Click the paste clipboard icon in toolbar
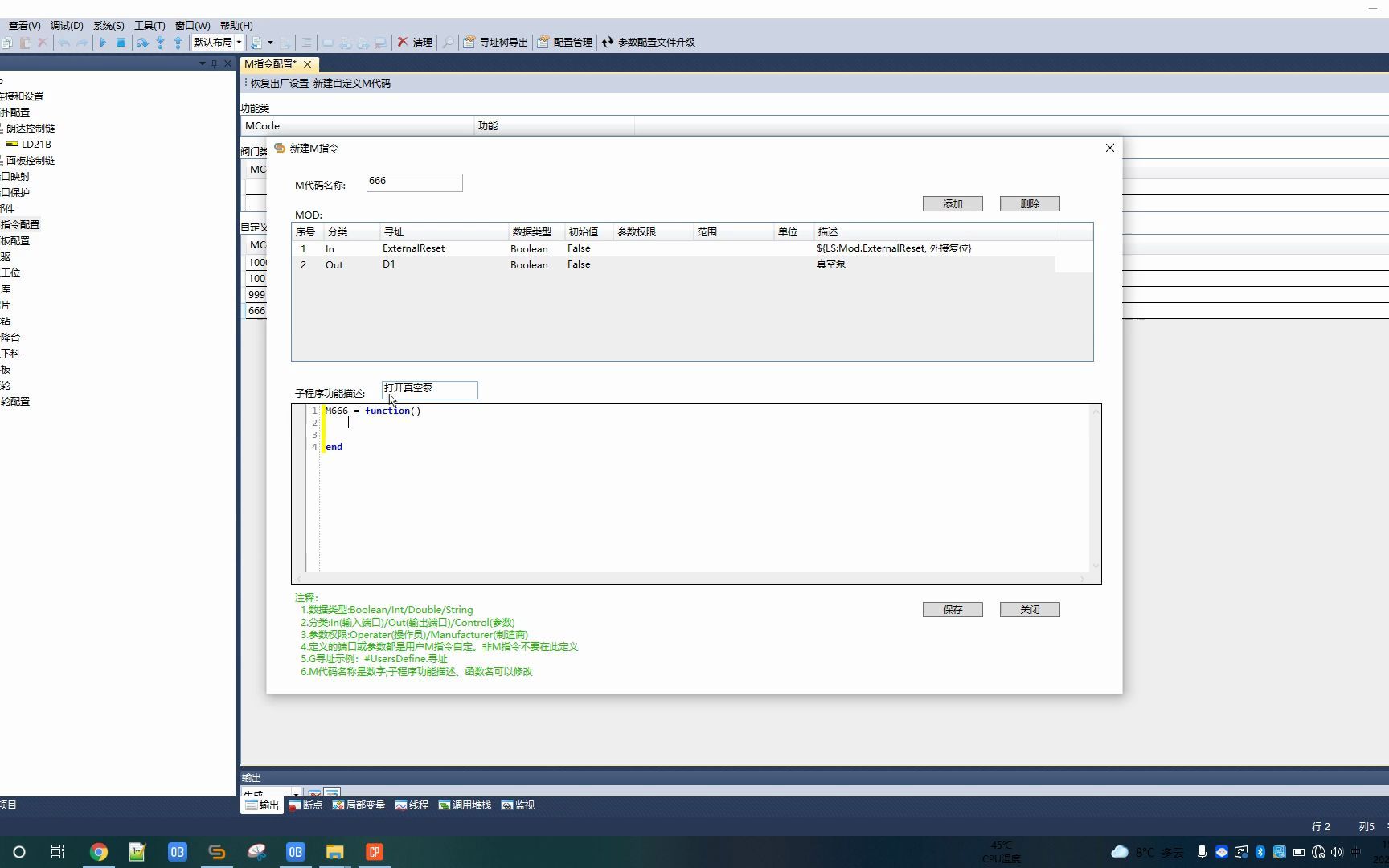The width and height of the screenshot is (1389, 868). point(25,42)
